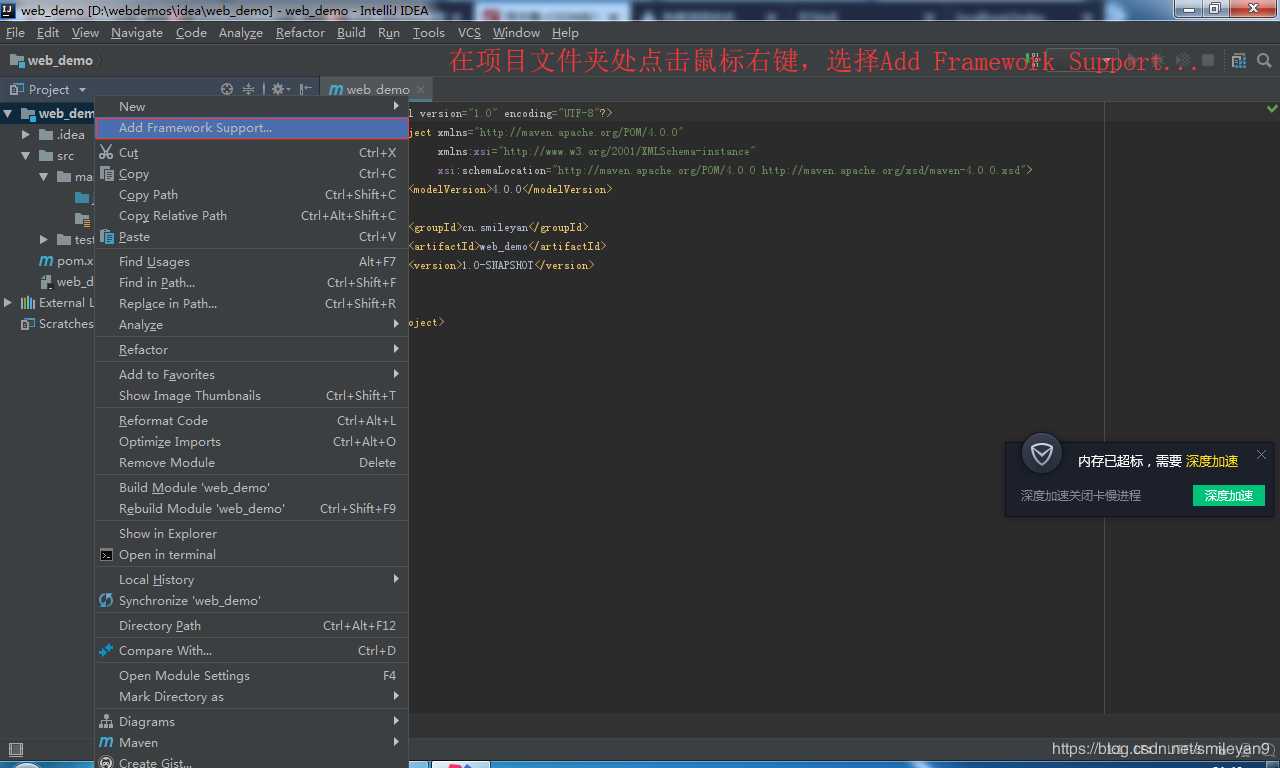This screenshot has height=768, width=1280.
Task: Open the New submenu
Action: click(251, 106)
